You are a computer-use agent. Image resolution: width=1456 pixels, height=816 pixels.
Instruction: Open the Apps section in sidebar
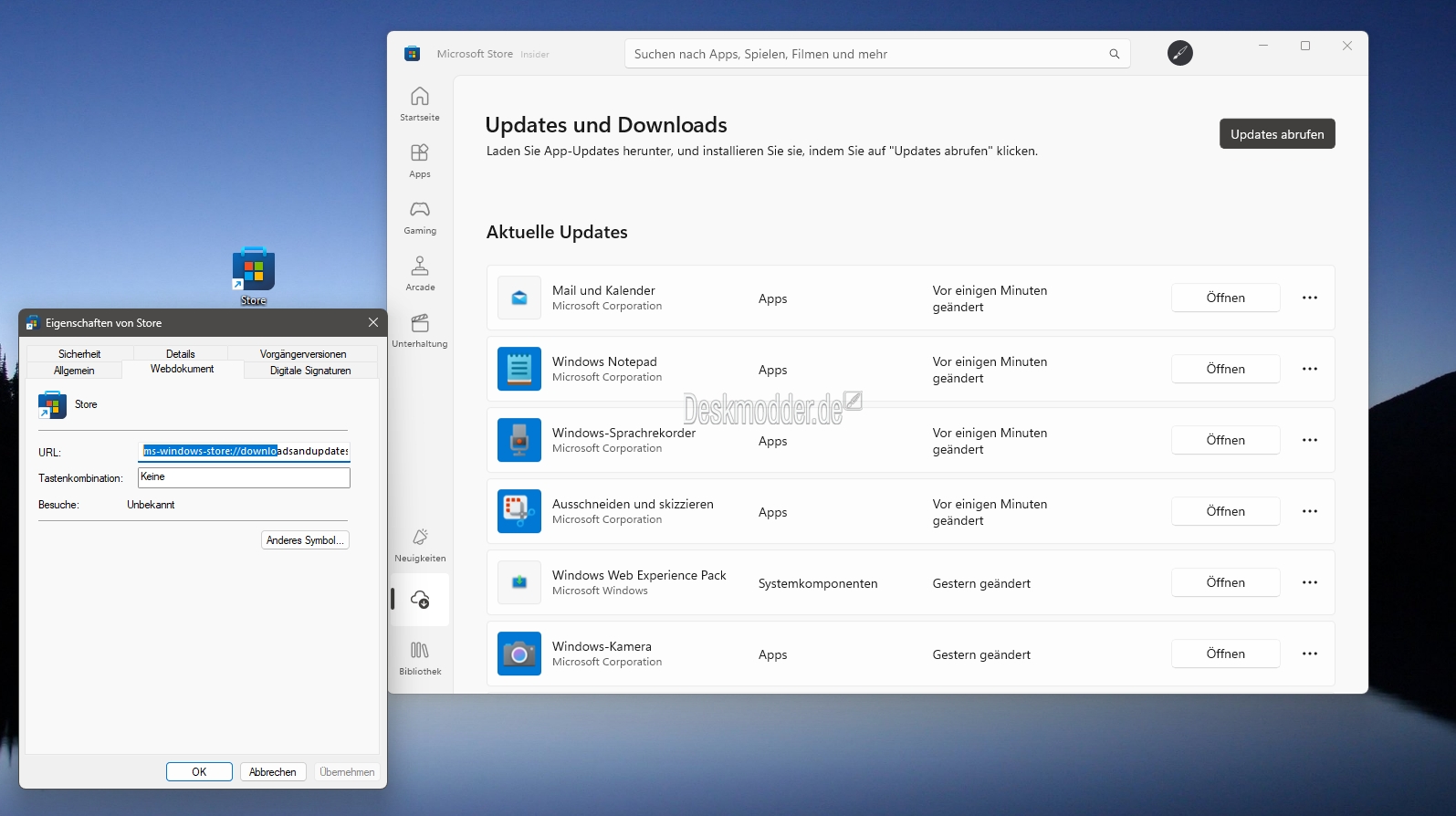420,161
